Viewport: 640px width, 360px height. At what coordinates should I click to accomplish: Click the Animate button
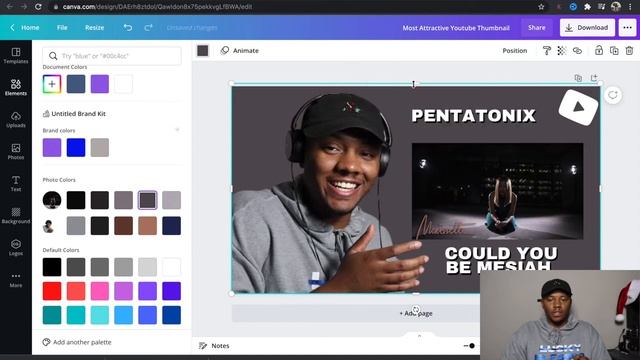[240, 51]
